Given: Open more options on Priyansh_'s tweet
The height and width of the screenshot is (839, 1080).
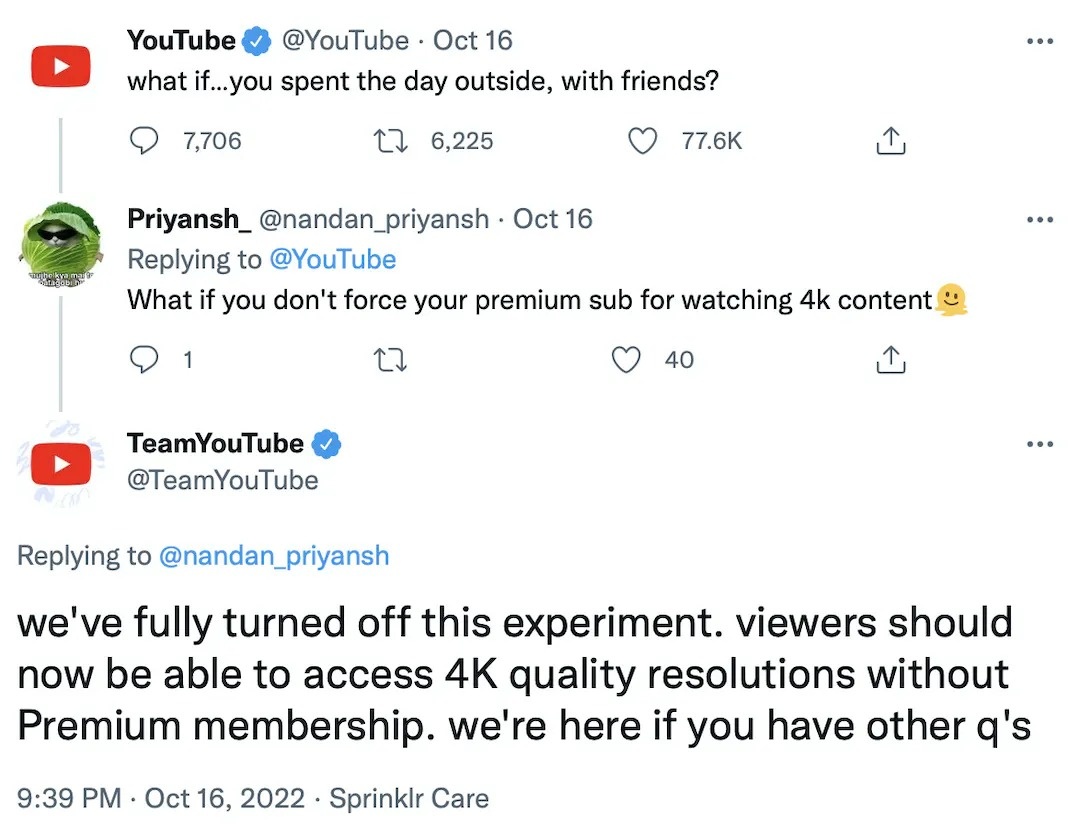Looking at the screenshot, I should pyautogui.click(x=1040, y=219).
